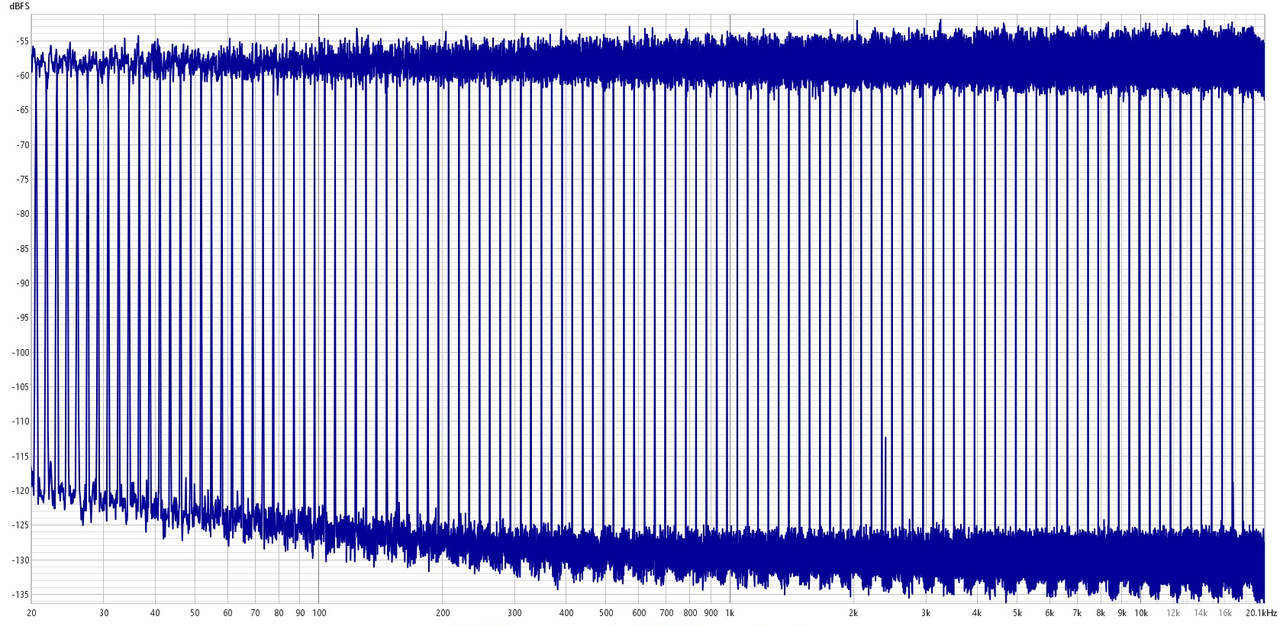Select the 6k frequency tick label
Screen dimensions: 1280x627
tap(1050, 612)
